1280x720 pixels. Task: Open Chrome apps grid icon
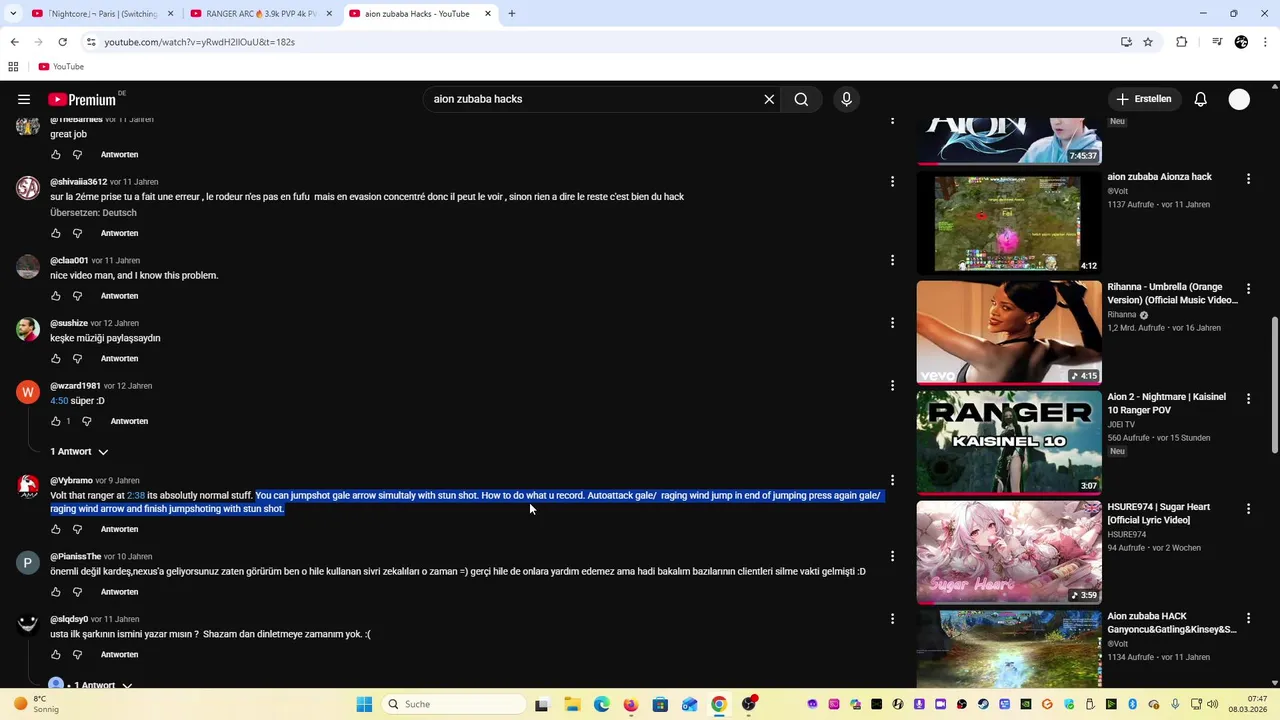[13, 67]
